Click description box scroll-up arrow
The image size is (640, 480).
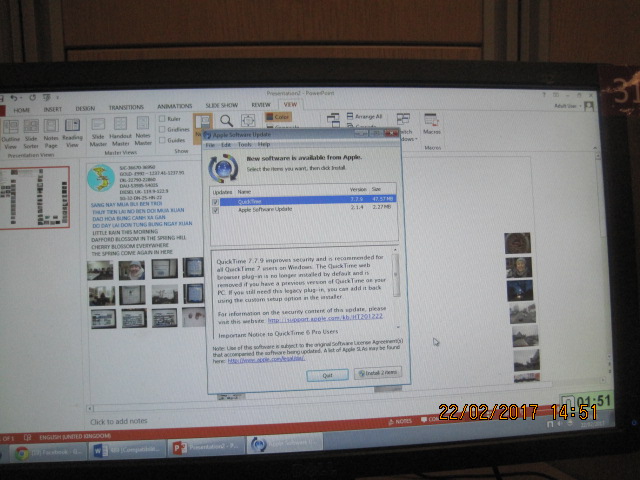(x=395, y=250)
